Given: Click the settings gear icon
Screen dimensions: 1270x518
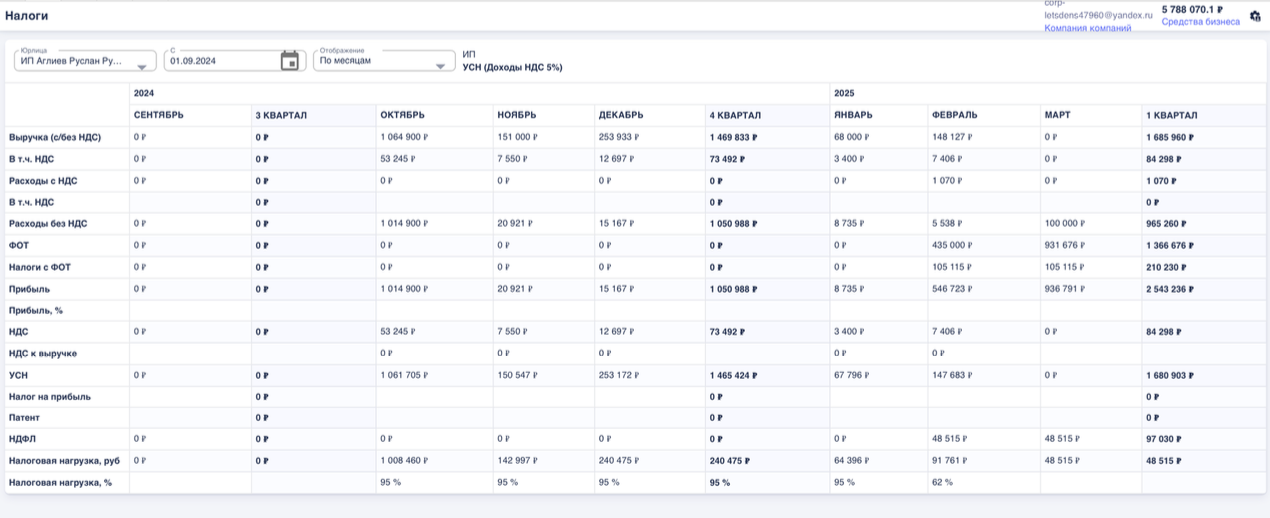Looking at the screenshot, I should (x=1255, y=16).
